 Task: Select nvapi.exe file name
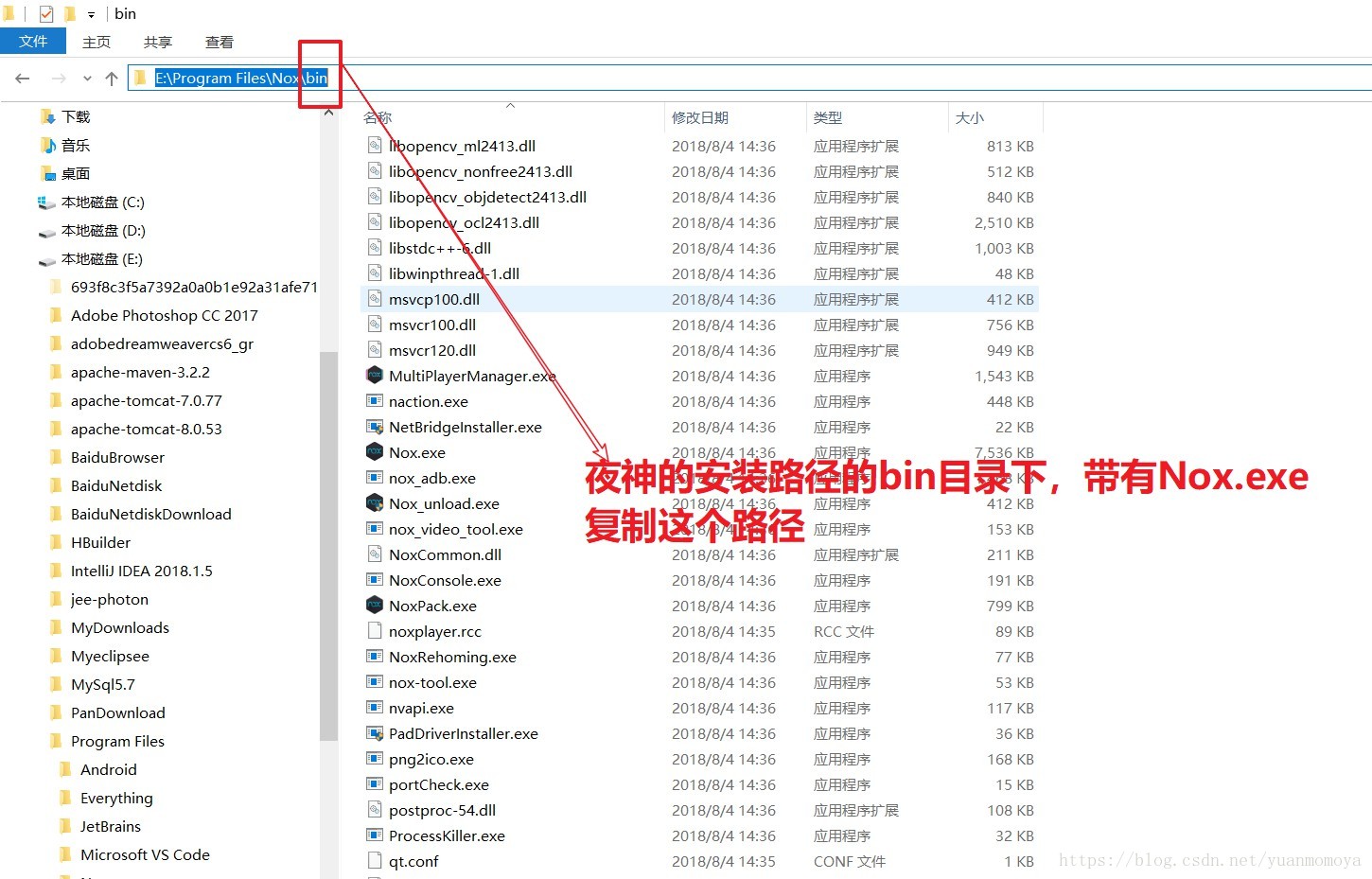421,708
